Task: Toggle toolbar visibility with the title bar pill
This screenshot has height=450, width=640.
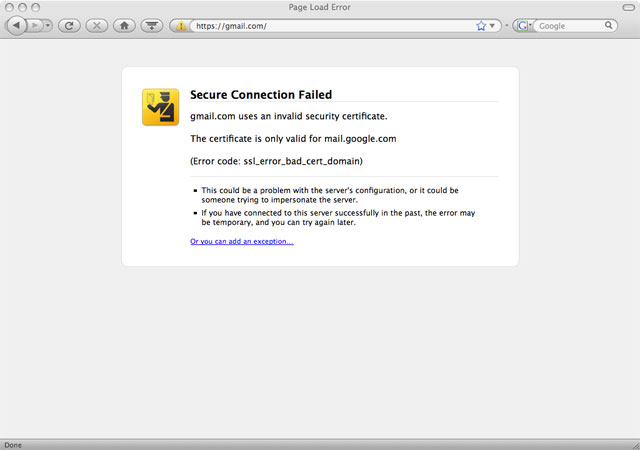Action: point(628,7)
